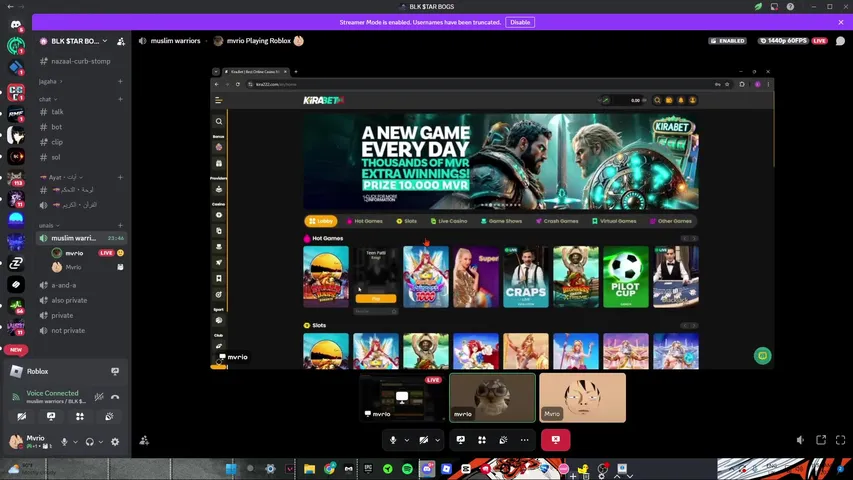Disable Streamer Mode

pyautogui.click(x=520, y=22)
